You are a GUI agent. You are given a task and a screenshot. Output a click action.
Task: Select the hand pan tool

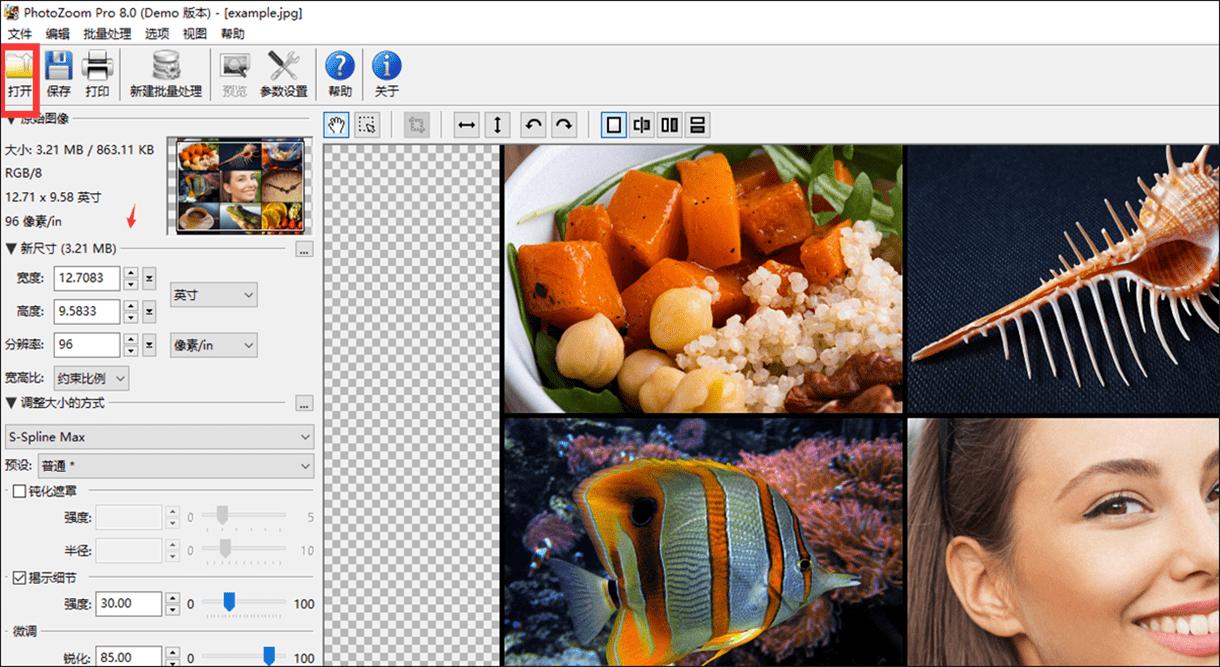pos(338,125)
